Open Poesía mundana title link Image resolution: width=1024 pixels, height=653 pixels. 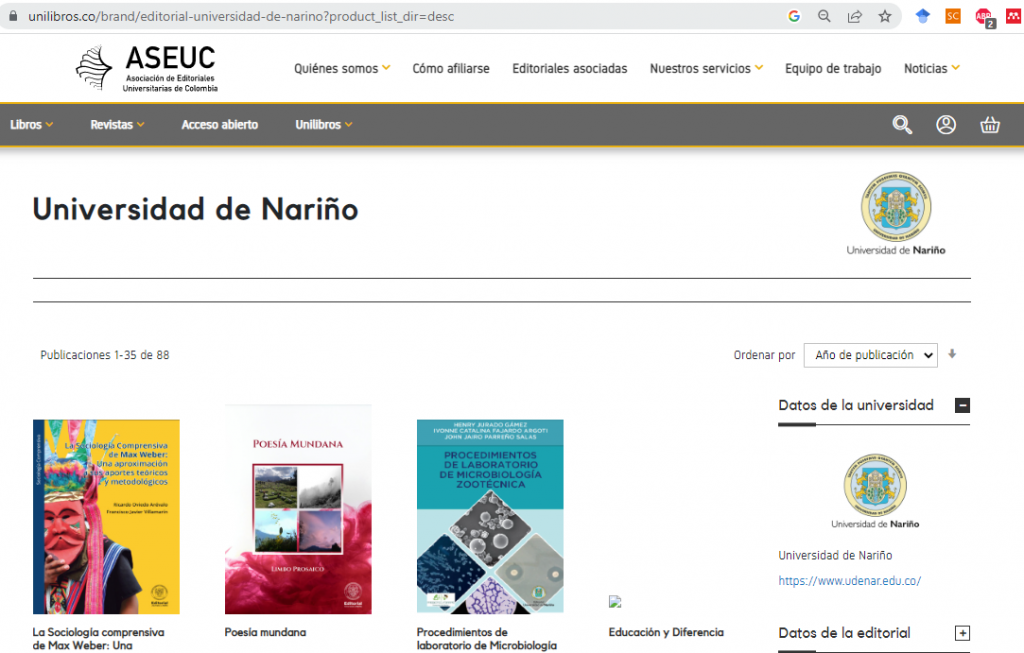(265, 632)
